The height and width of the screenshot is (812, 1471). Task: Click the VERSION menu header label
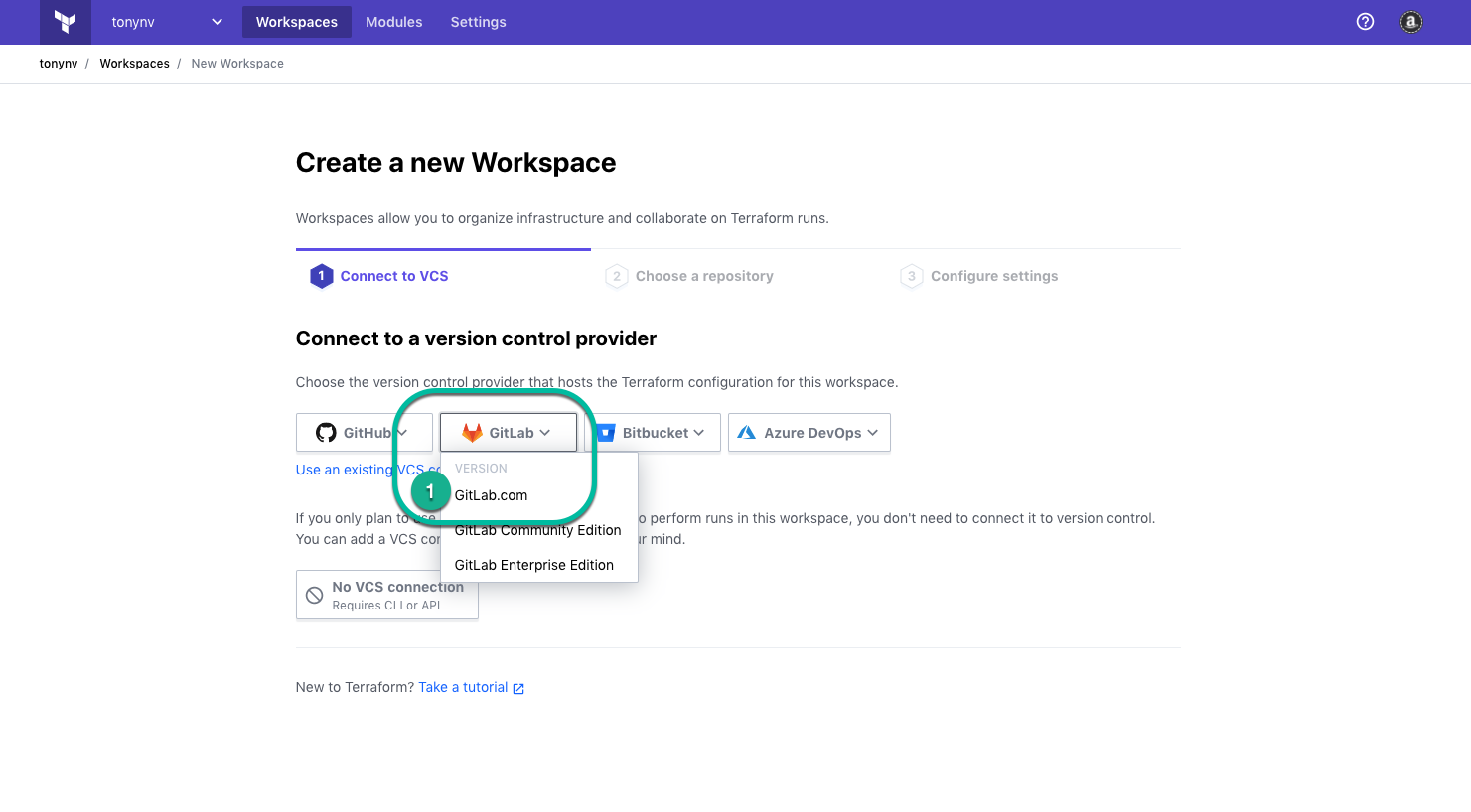pyautogui.click(x=481, y=469)
